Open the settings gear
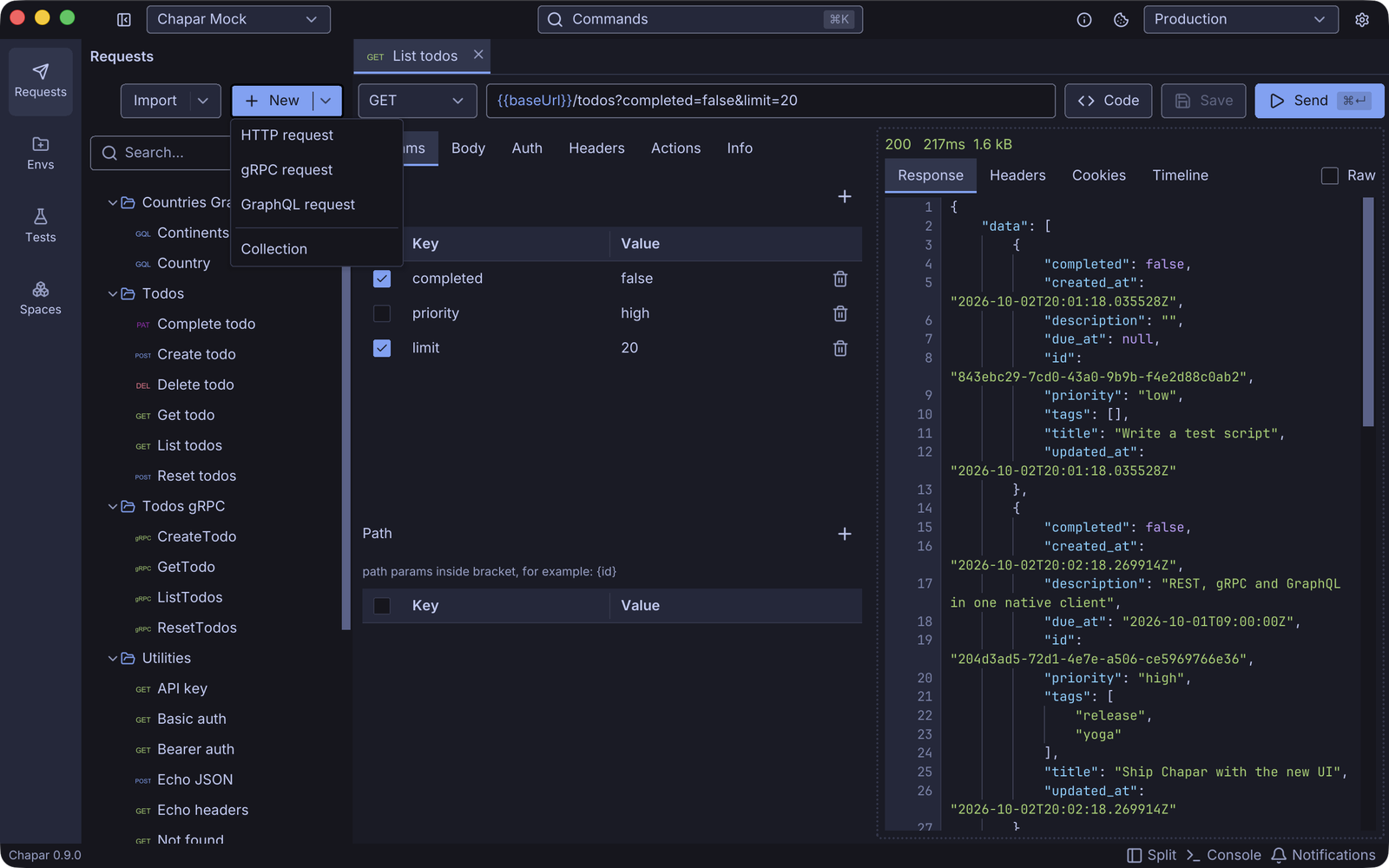1389x868 pixels. [x=1362, y=19]
